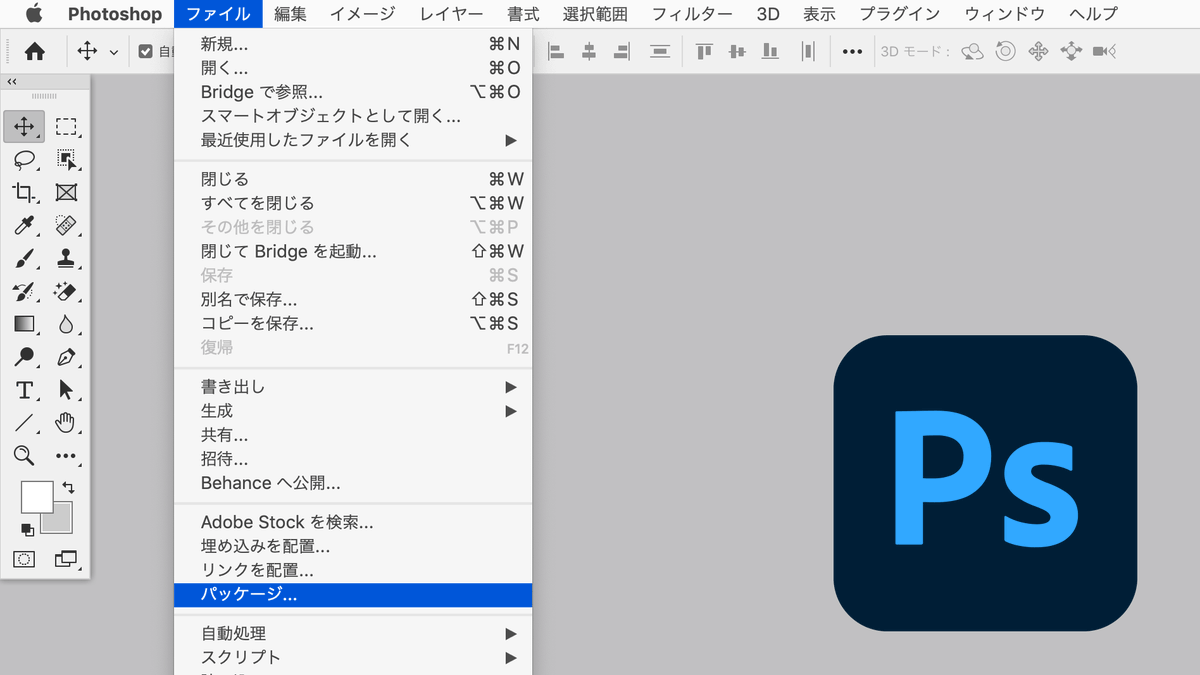Select the Hand tool
The height and width of the screenshot is (675, 1200).
point(66,422)
